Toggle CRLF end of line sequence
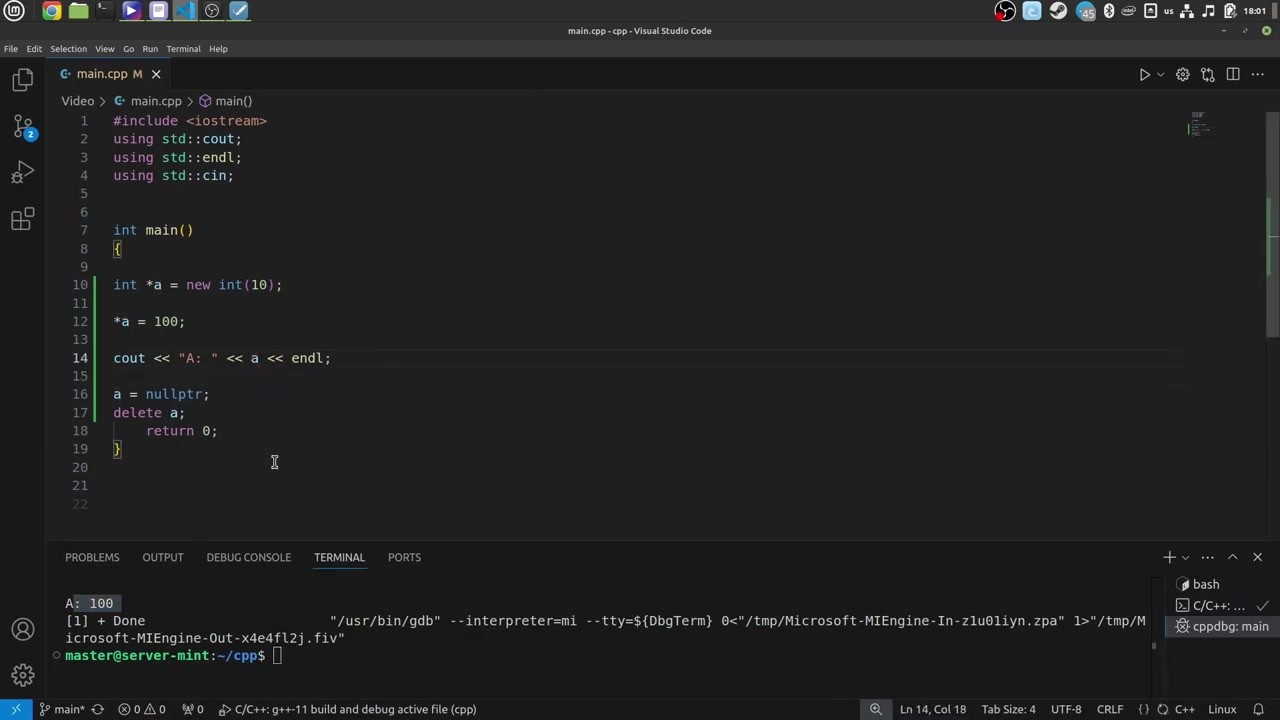Image resolution: width=1280 pixels, height=720 pixels. tap(1110, 709)
